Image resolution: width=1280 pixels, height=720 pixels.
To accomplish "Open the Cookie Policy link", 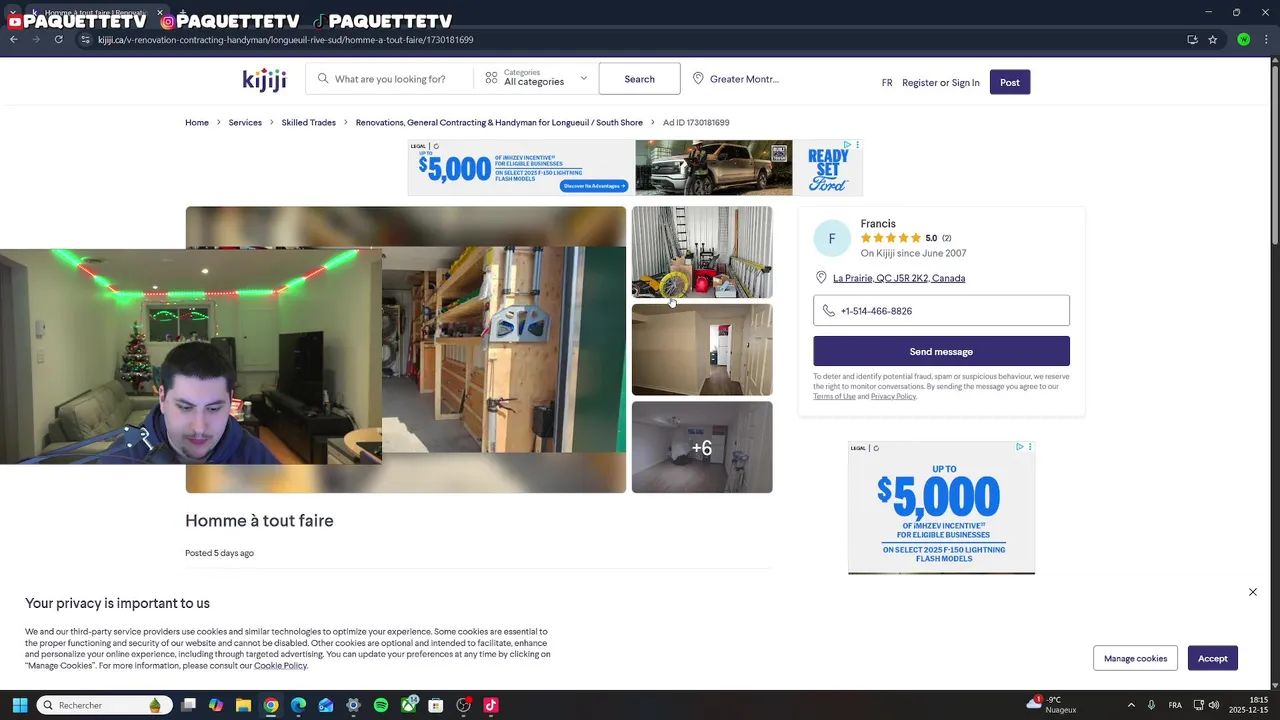I will pos(280,666).
